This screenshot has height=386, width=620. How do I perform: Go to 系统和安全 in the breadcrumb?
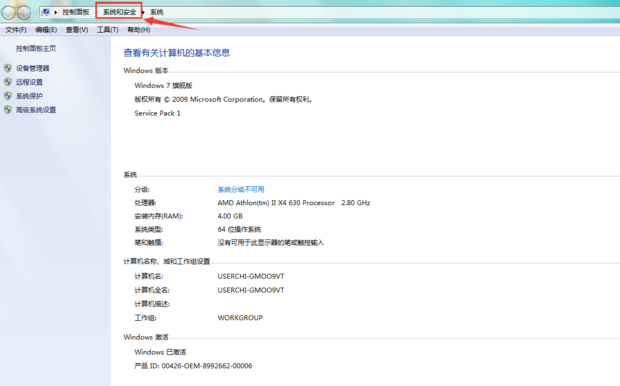[119, 12]
